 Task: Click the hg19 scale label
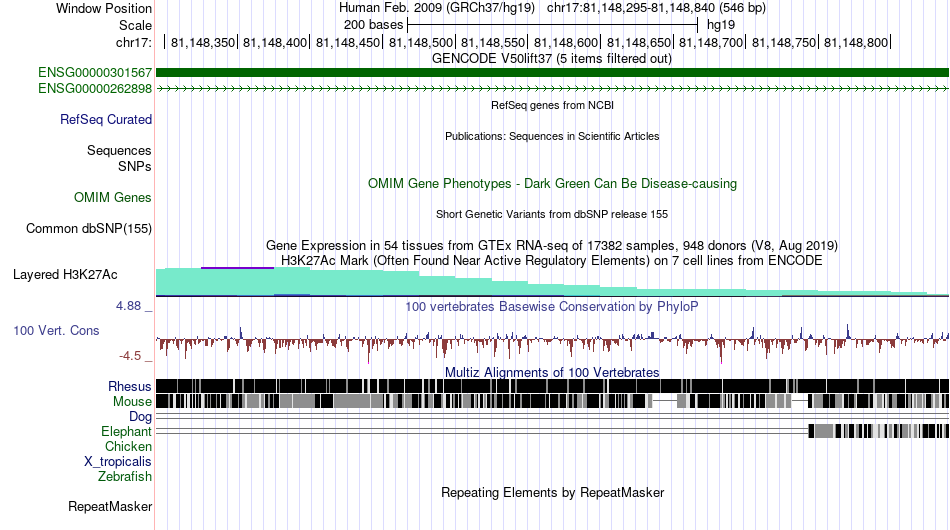721,25
